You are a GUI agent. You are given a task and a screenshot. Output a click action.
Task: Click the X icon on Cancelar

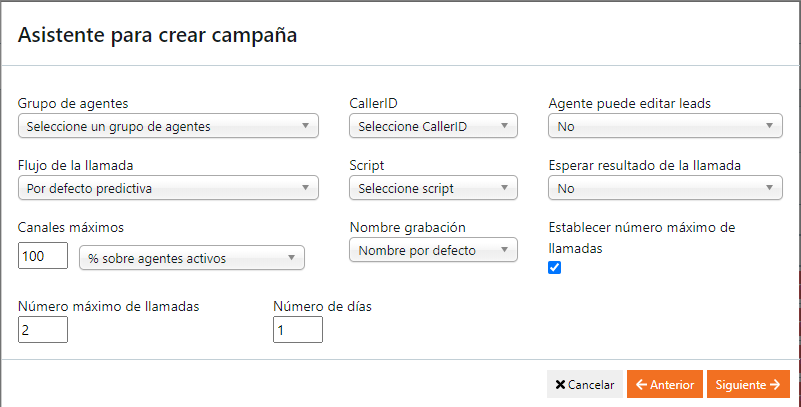click(560, 384)
